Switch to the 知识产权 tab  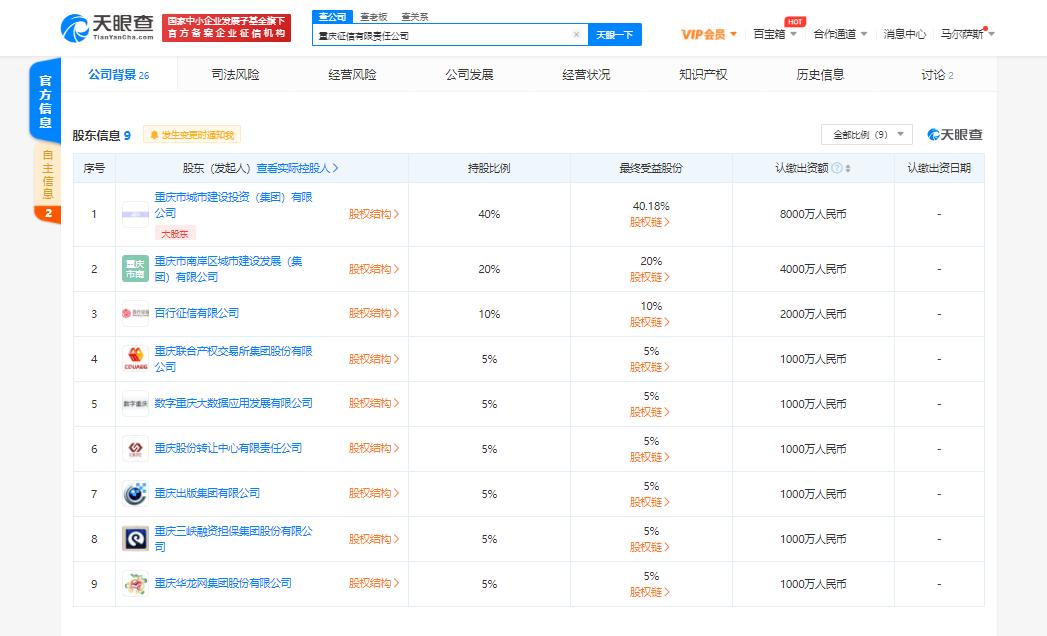pos(703,73)
